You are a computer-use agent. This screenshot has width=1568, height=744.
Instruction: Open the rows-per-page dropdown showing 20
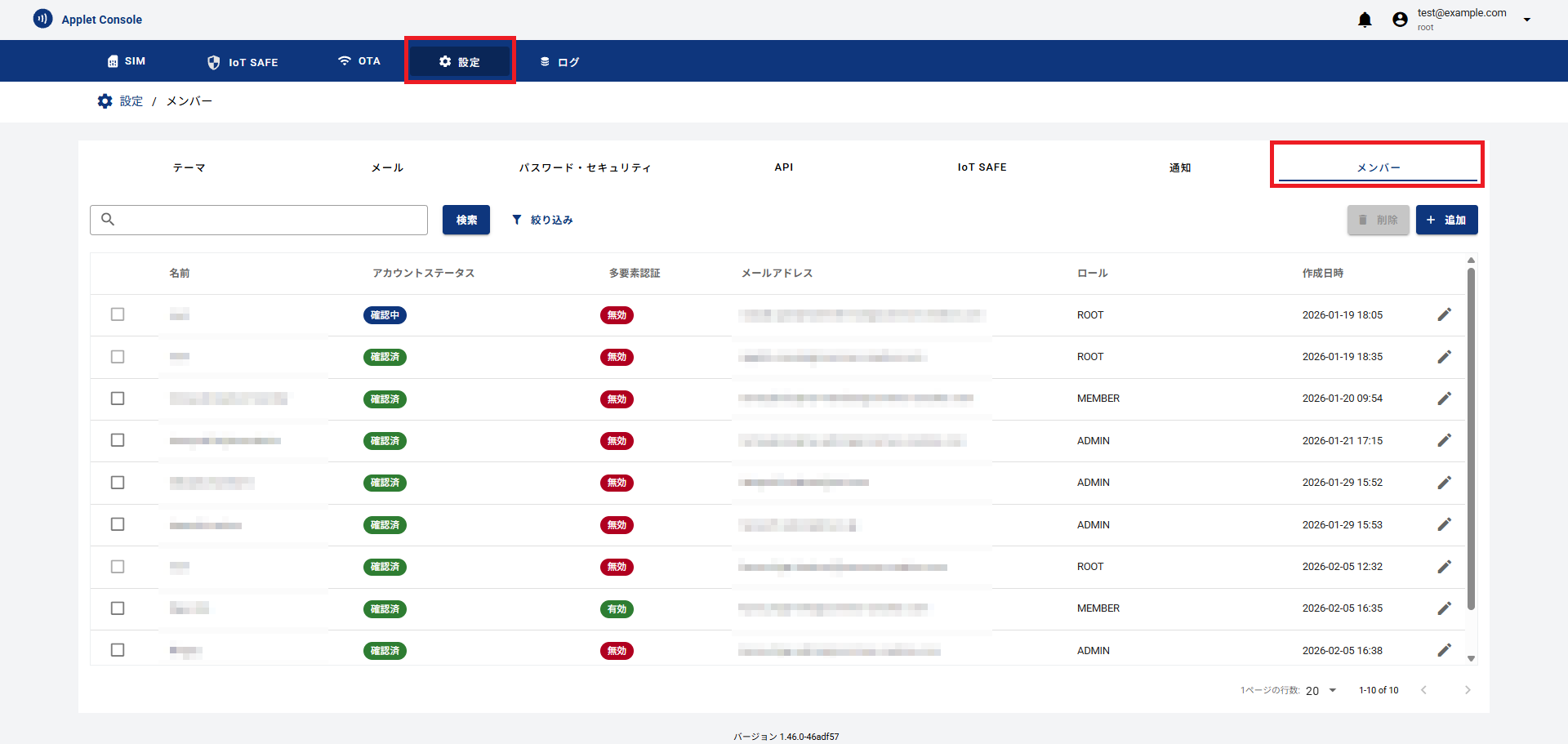[1321, 691]
